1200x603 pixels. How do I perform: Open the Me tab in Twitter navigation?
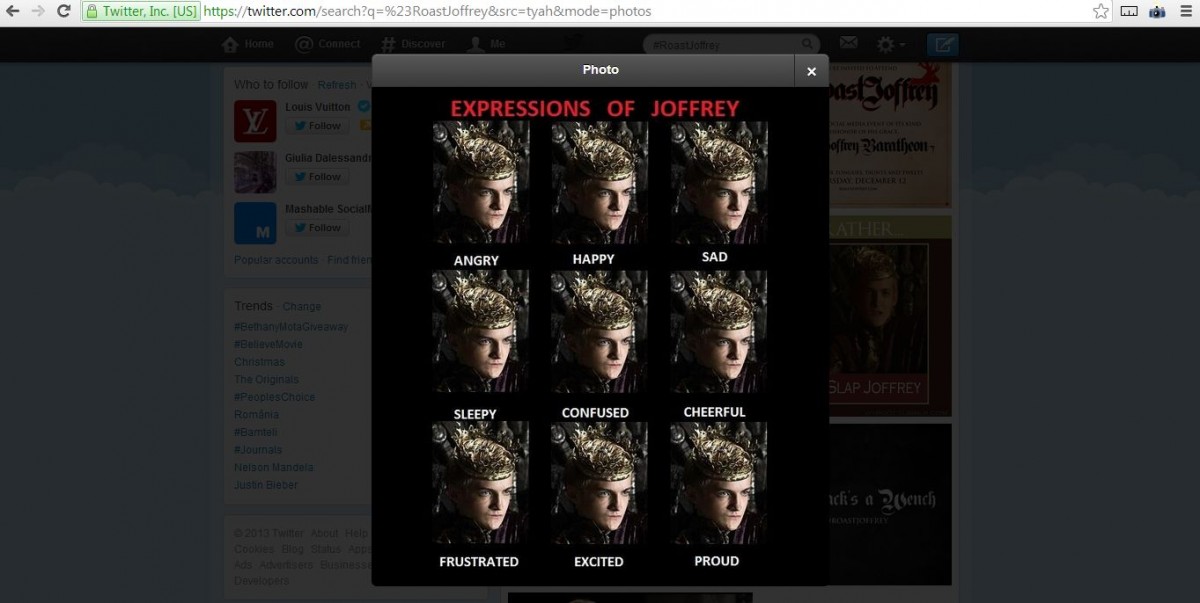click(x=487, y=44)
